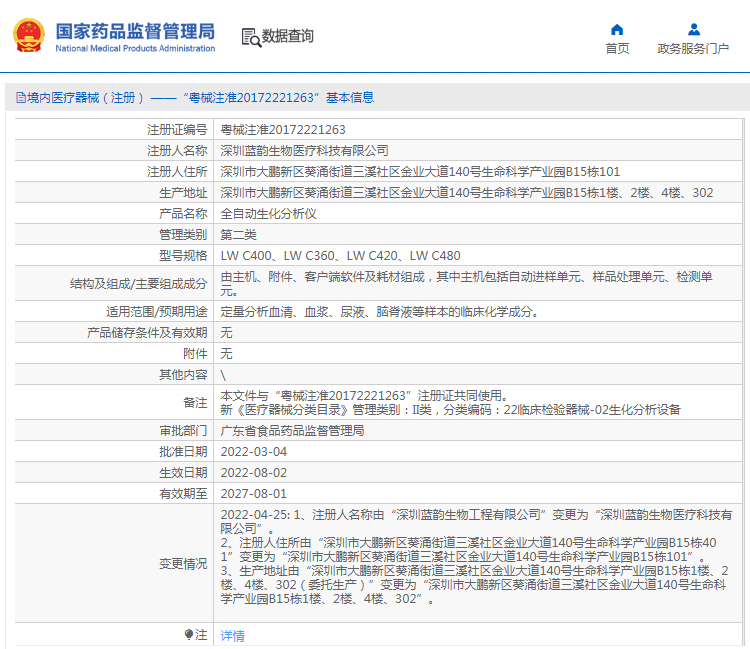This screenshot has width=750, height=649.
Task: Select product name 全自动生化分析仪
Action: 268,214
